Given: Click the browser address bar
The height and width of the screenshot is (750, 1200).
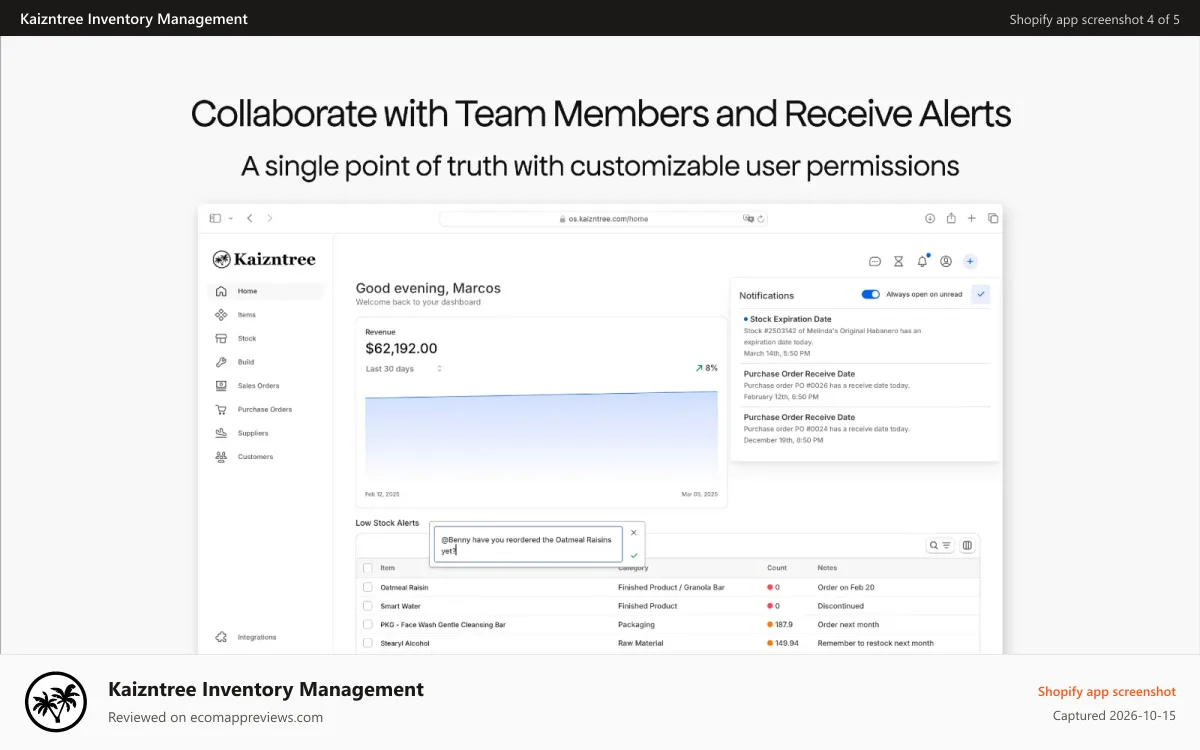Looking at the screenshot, I should click(x=603, y=218).
